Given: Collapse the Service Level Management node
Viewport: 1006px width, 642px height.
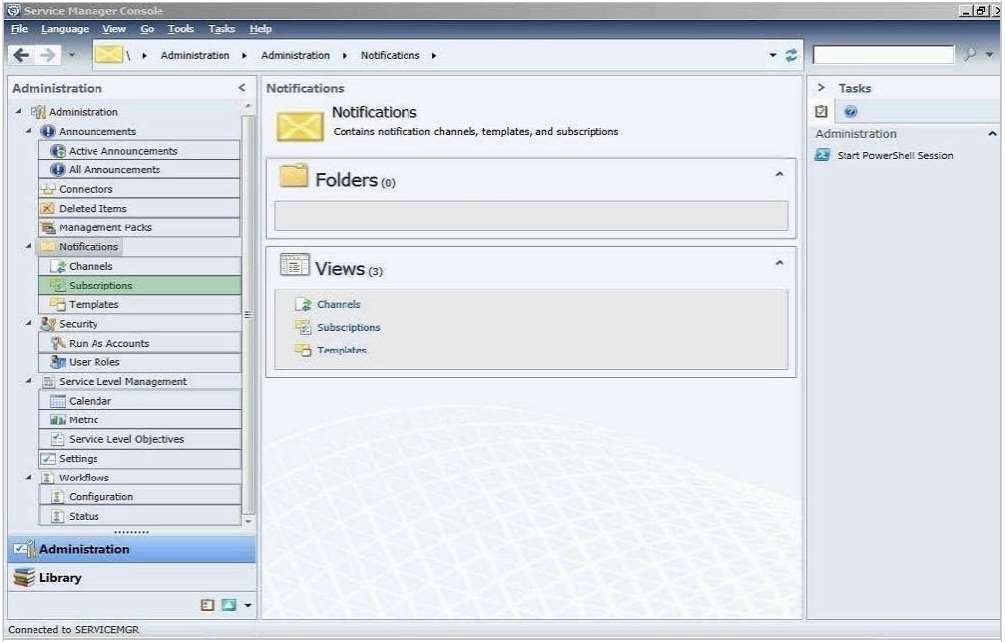Looking at the screenshot, I should point(28,381).
